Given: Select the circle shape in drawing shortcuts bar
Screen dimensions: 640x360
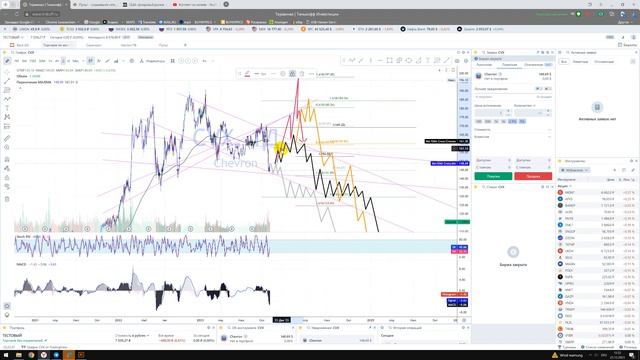Looking at the screenshot, I should 409,60.
